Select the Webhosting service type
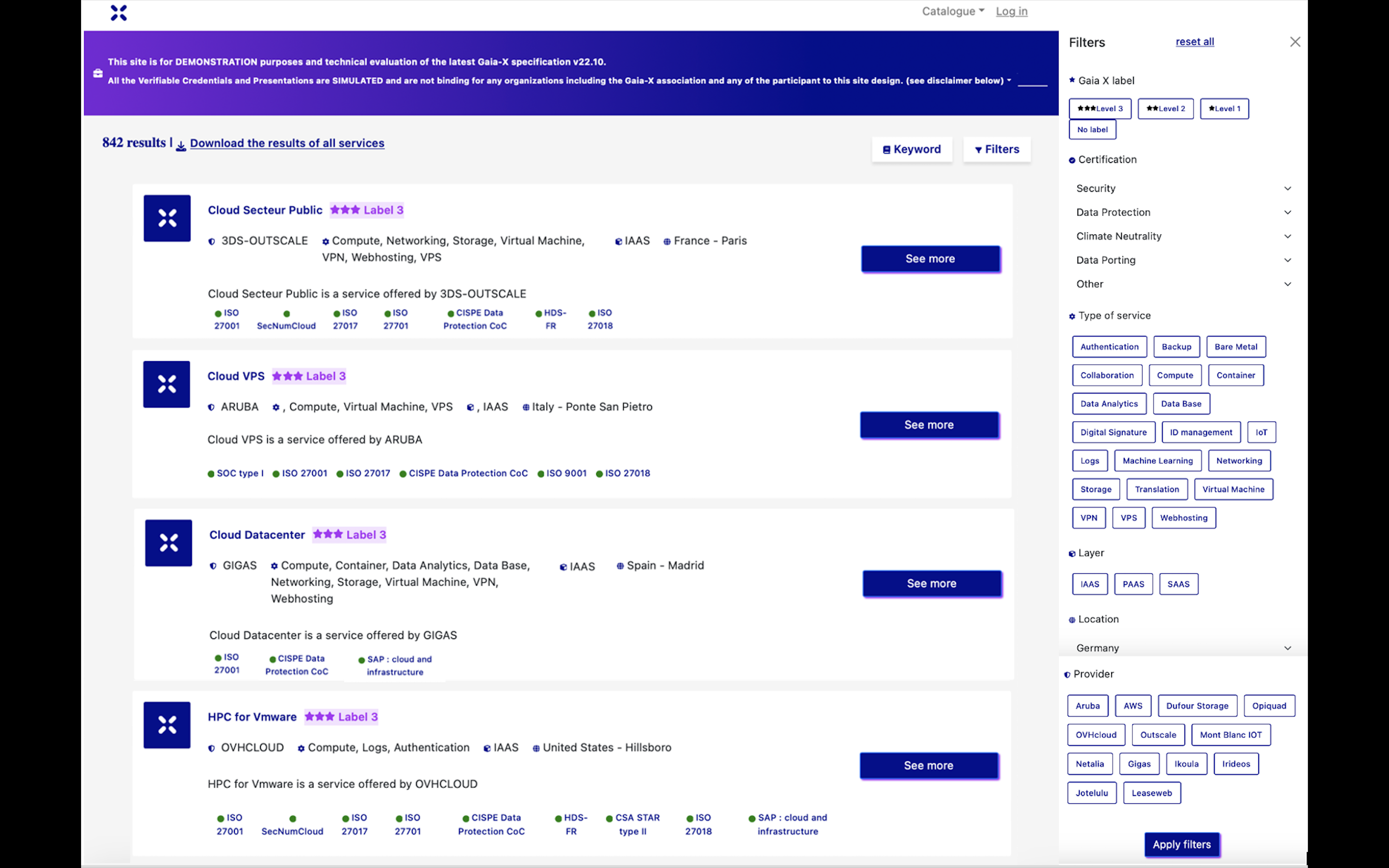Screen dimensions: 1389x868 click(1183, 518)
